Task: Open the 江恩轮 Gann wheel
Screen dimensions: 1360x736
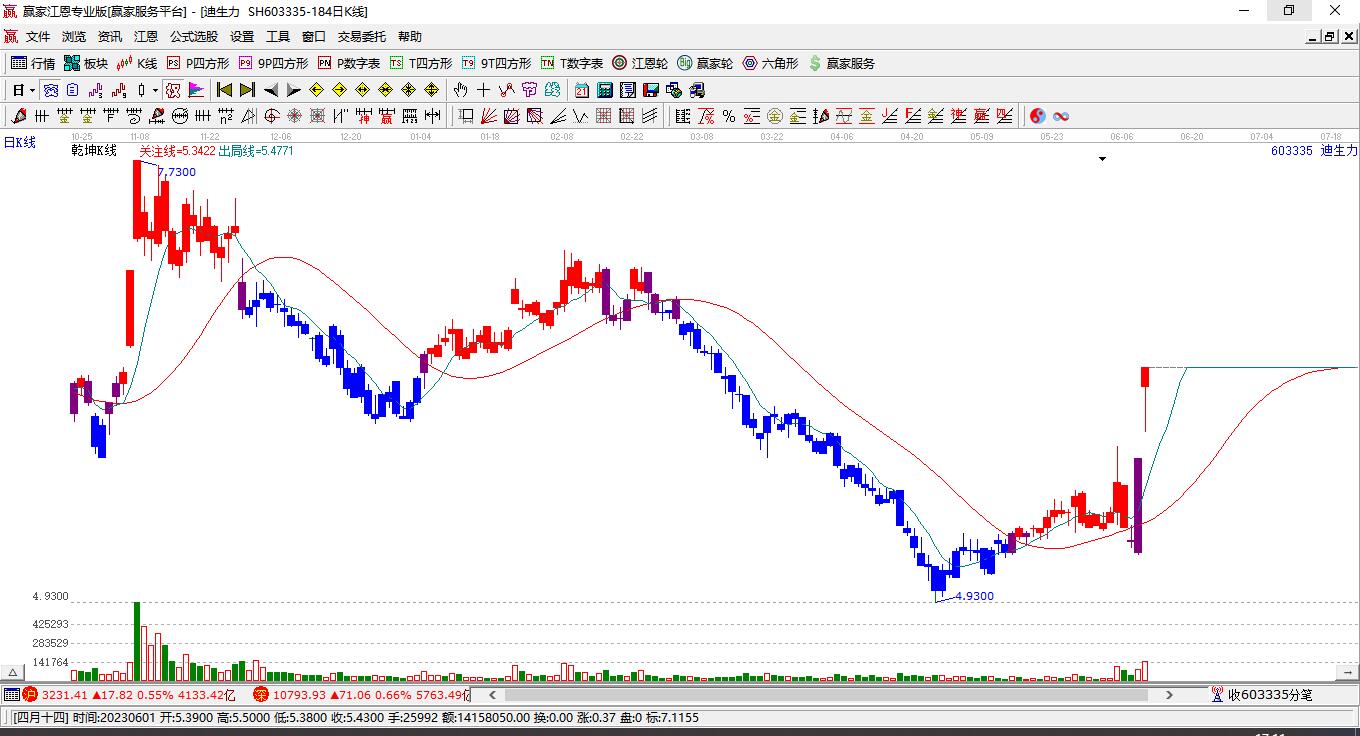Action: pyautogui.click(x=640, y=63)
